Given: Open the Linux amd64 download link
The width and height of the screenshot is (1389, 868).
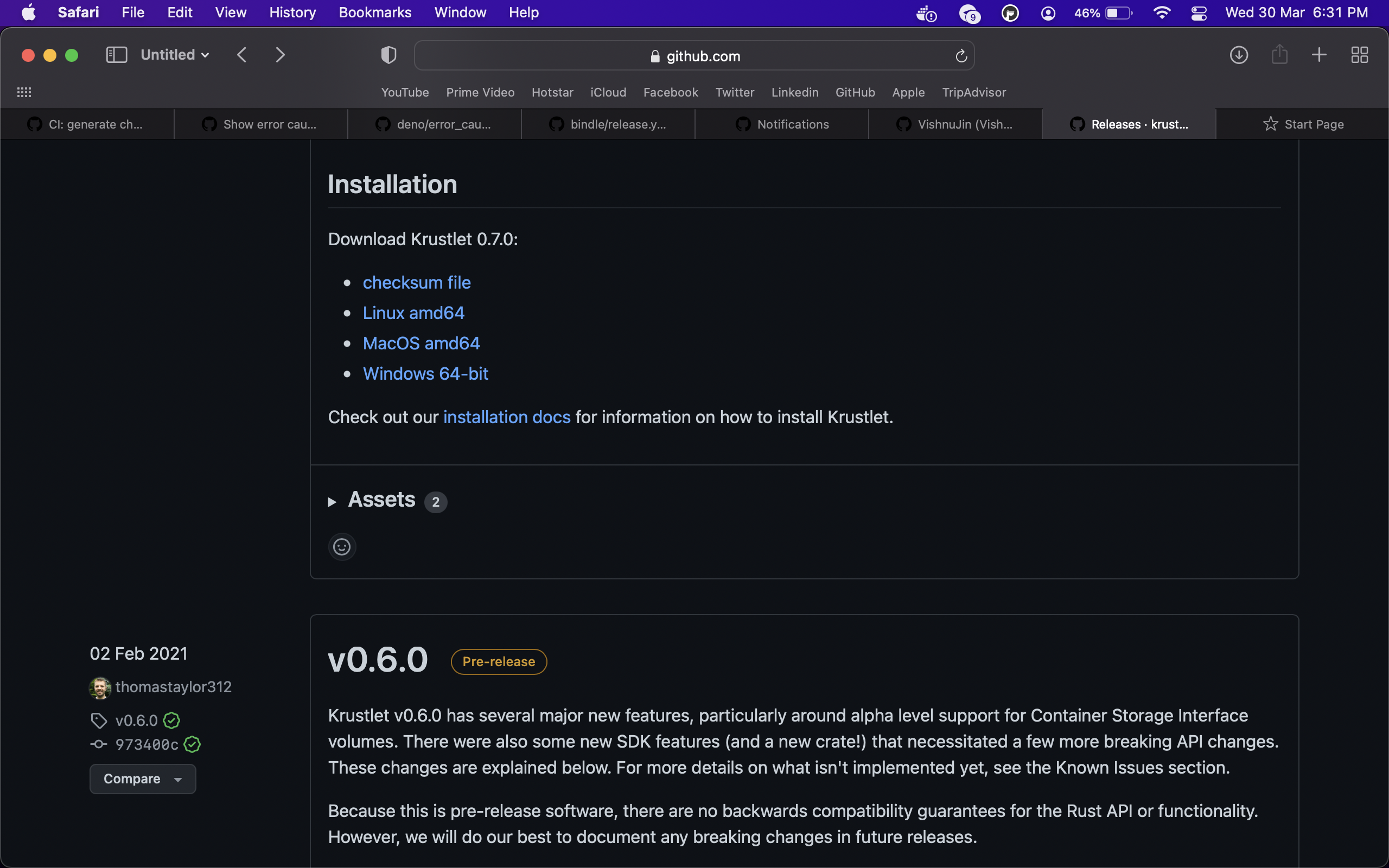Looking at the screenshot, I should click(413, 313).
